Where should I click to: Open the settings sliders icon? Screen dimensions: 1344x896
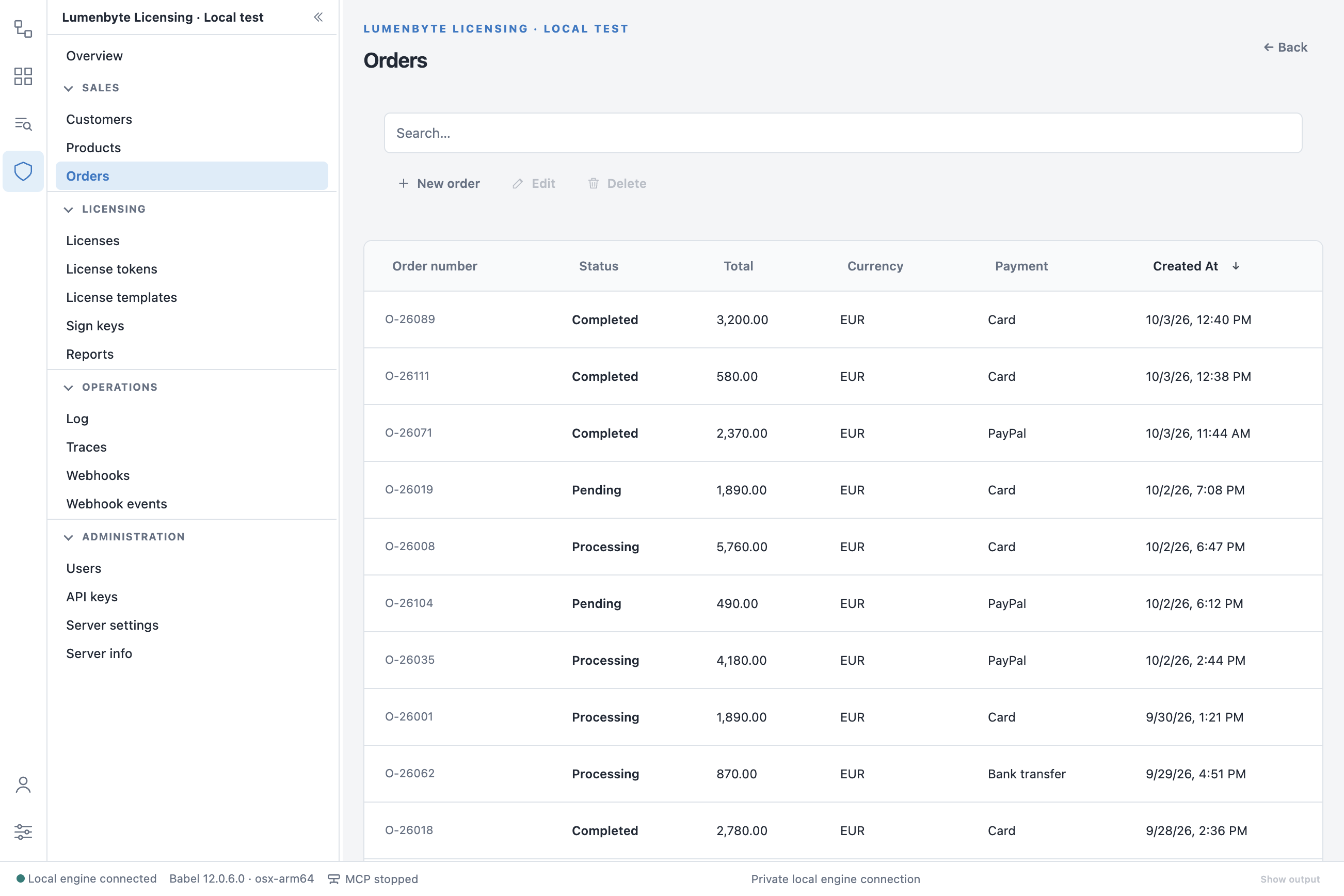click(23, 831)
